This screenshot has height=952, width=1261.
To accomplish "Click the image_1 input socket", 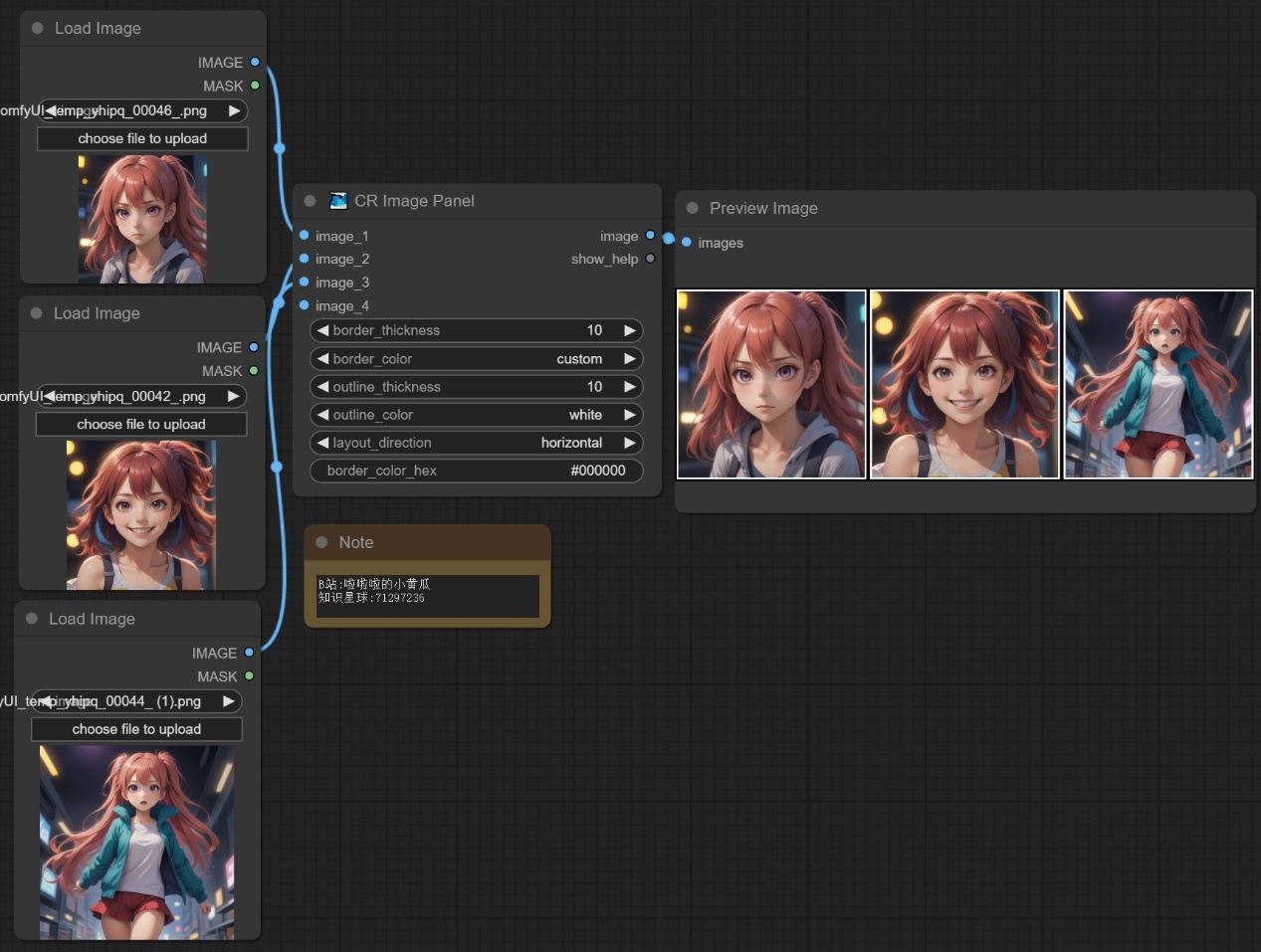I will (x=305, y=236).
